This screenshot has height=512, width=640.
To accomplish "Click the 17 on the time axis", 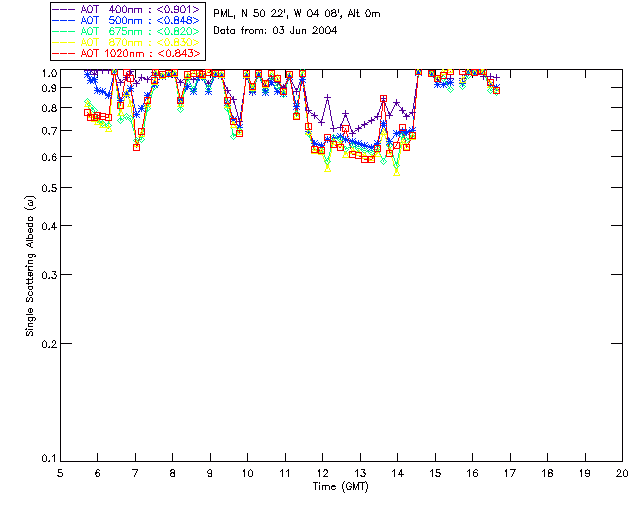I will (510, 473).
